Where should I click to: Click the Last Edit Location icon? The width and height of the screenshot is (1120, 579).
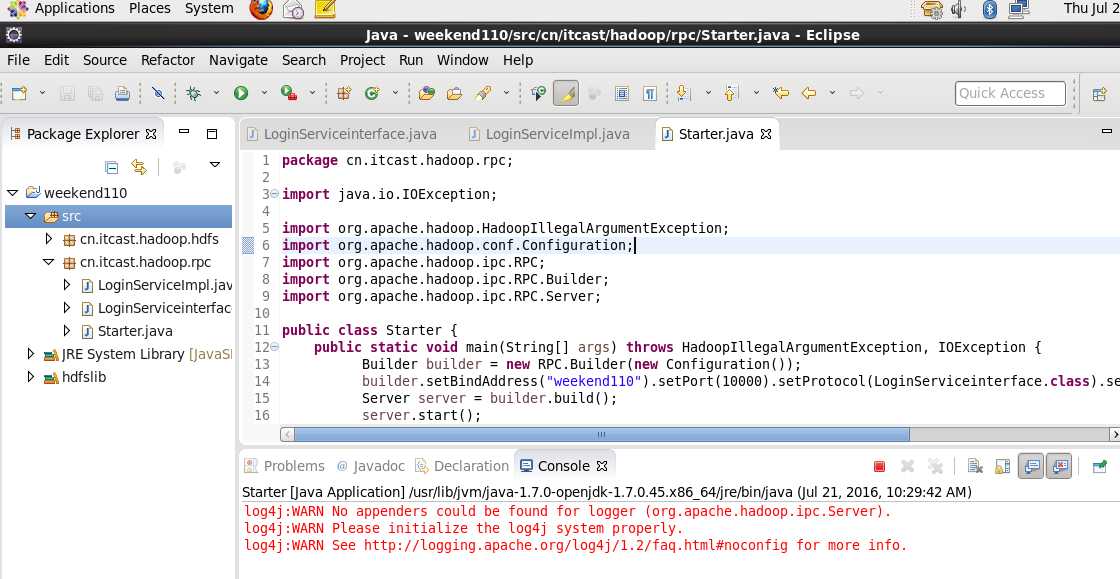coord(781,93)
